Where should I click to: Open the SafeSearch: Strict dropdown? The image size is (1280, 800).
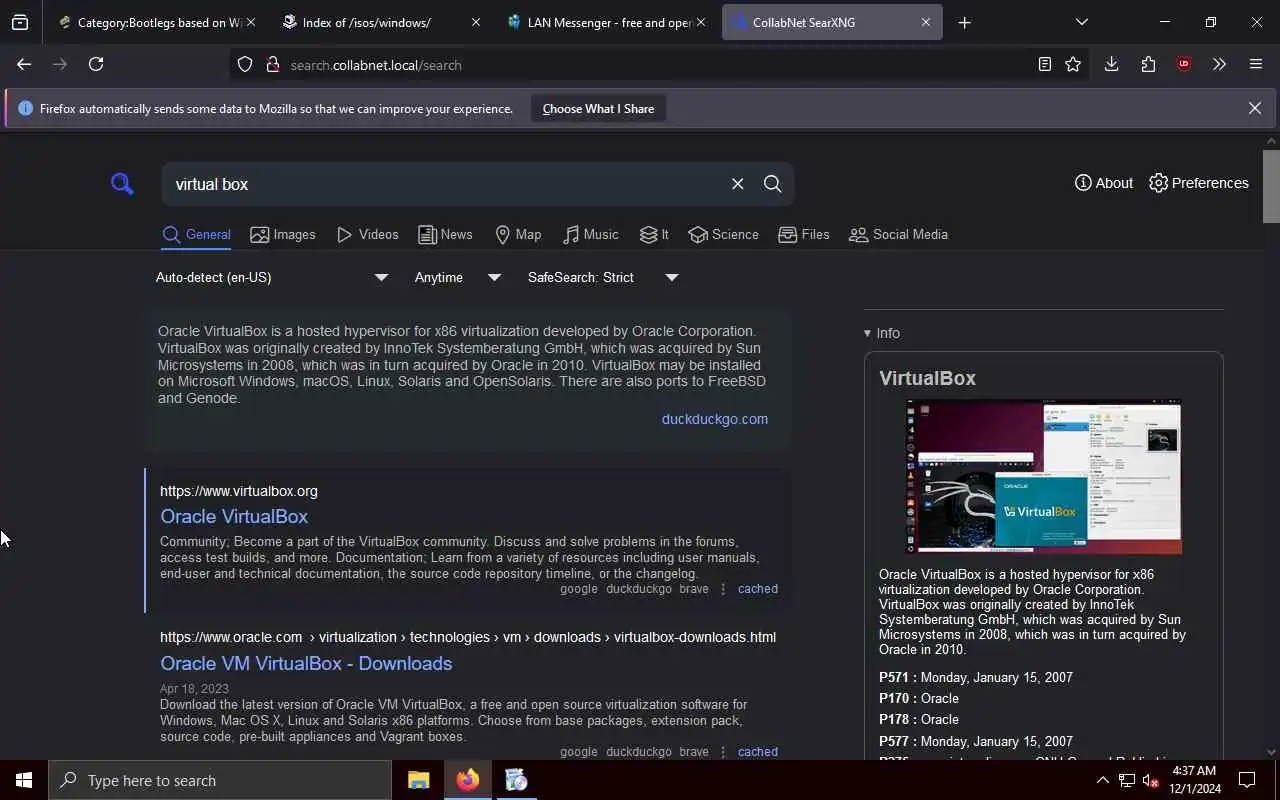coord(603,277)
